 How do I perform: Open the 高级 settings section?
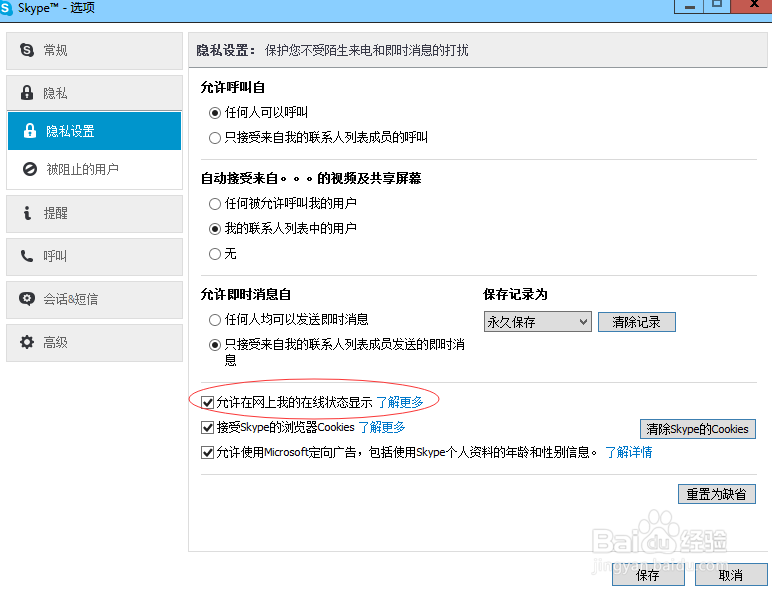pyautogui.click(x=95, y=343)
